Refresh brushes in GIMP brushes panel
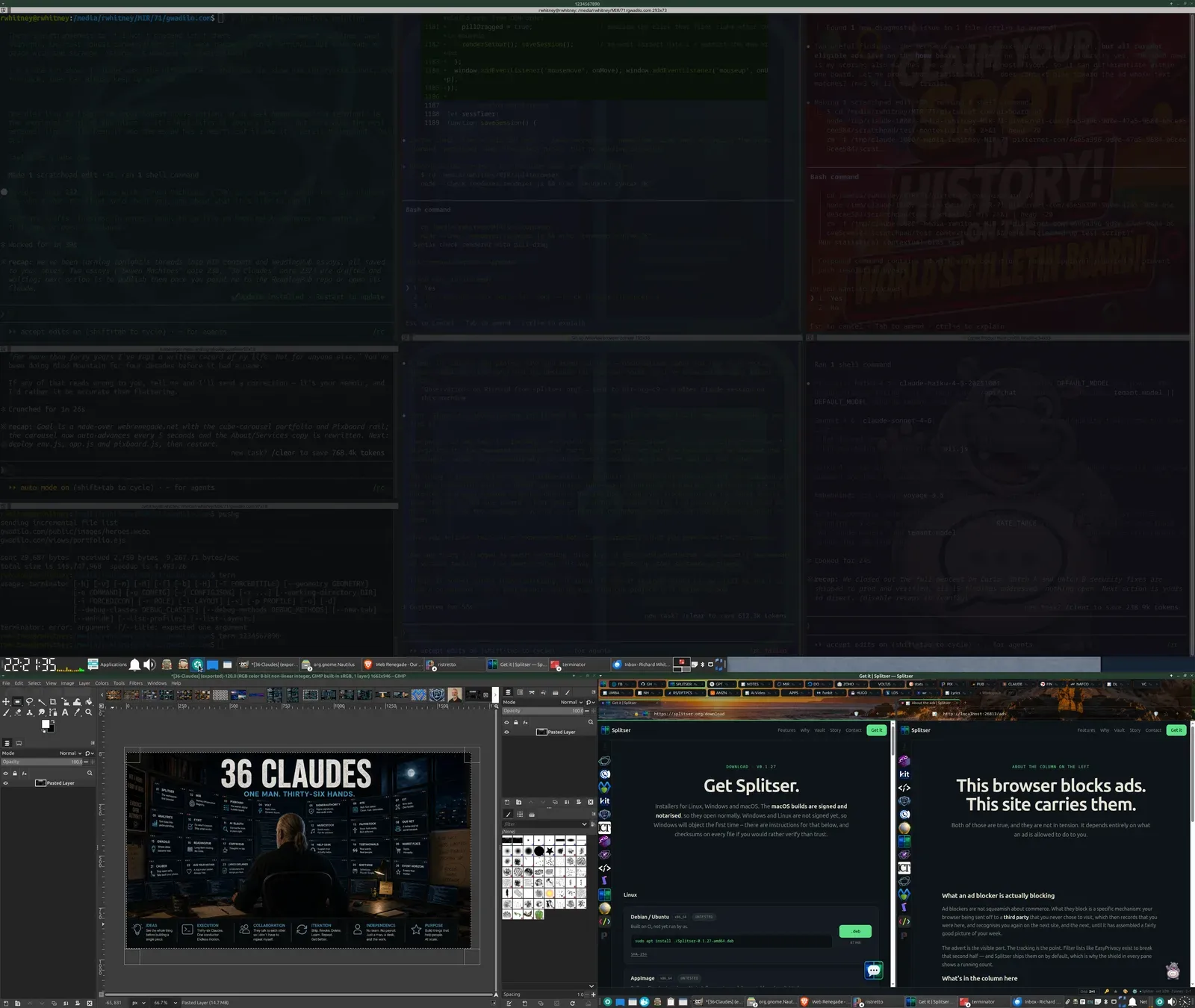Image resolution: width=1195 pixels, height=1008 pixels. tap(572, 1003)
